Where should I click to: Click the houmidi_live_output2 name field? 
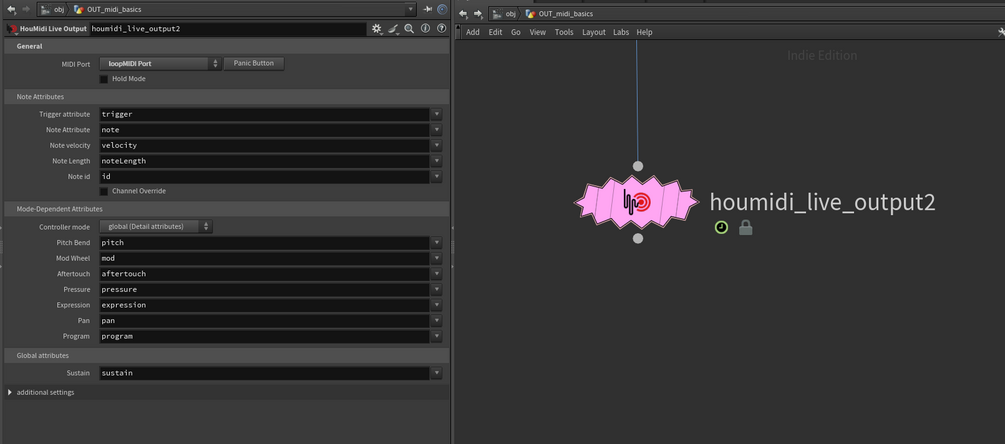click(228, 29)
